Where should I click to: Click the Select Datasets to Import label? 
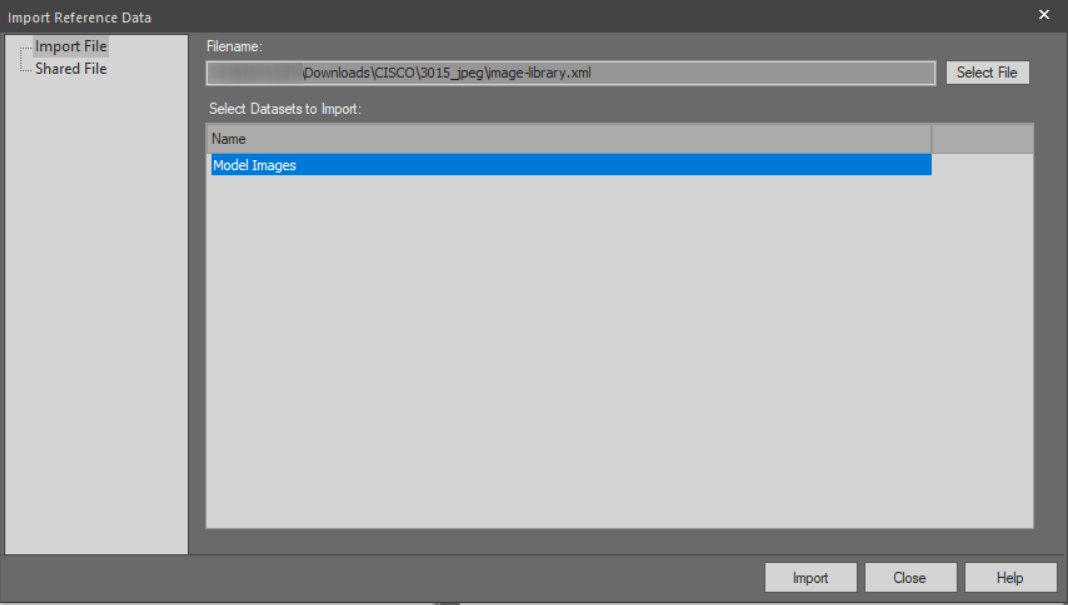pyautogui.click(x=284, y=109)
